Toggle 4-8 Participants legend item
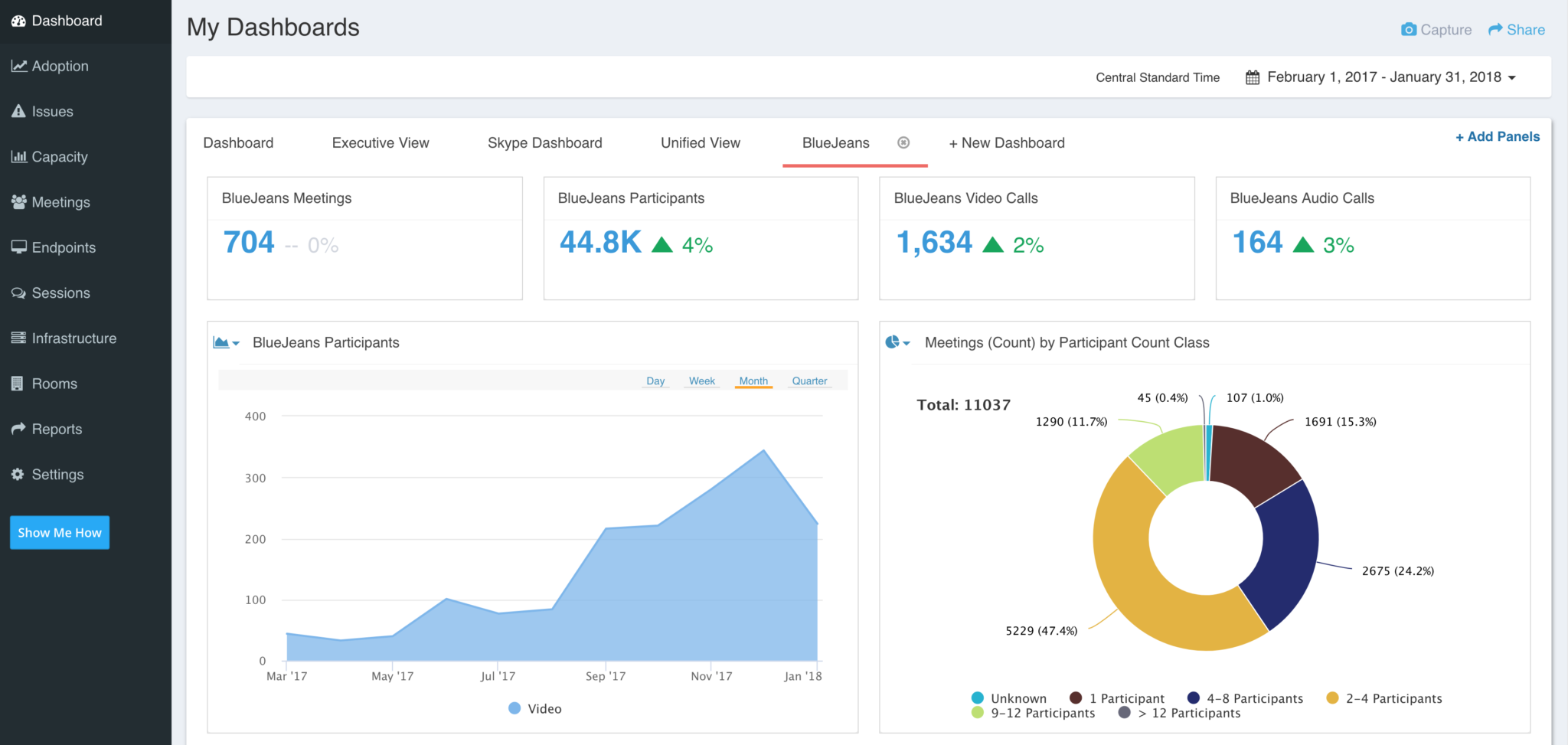 point(1245,698)
